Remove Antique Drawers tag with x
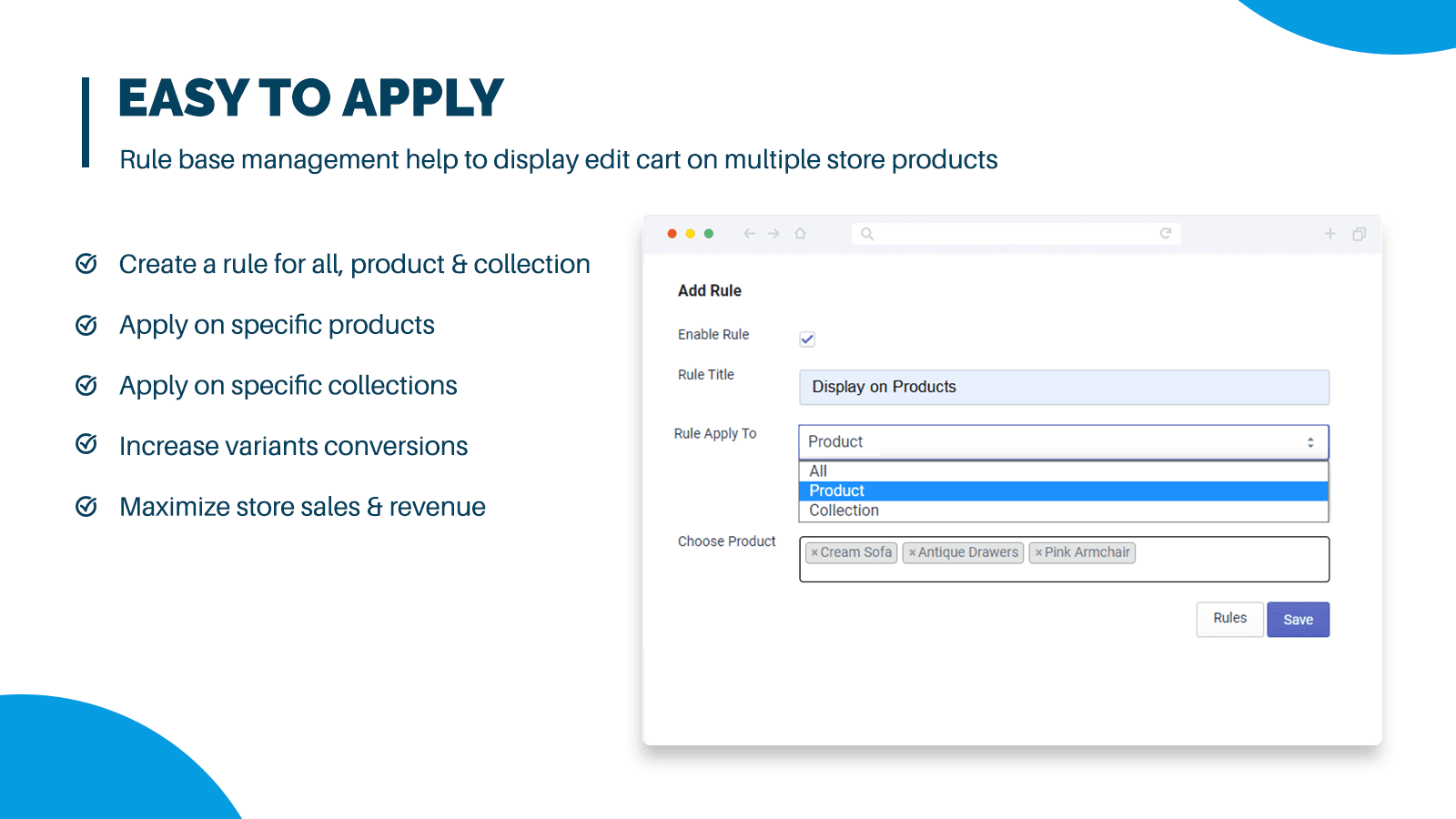The height and width of the screenshot is (819, 1456). point(912,553)
